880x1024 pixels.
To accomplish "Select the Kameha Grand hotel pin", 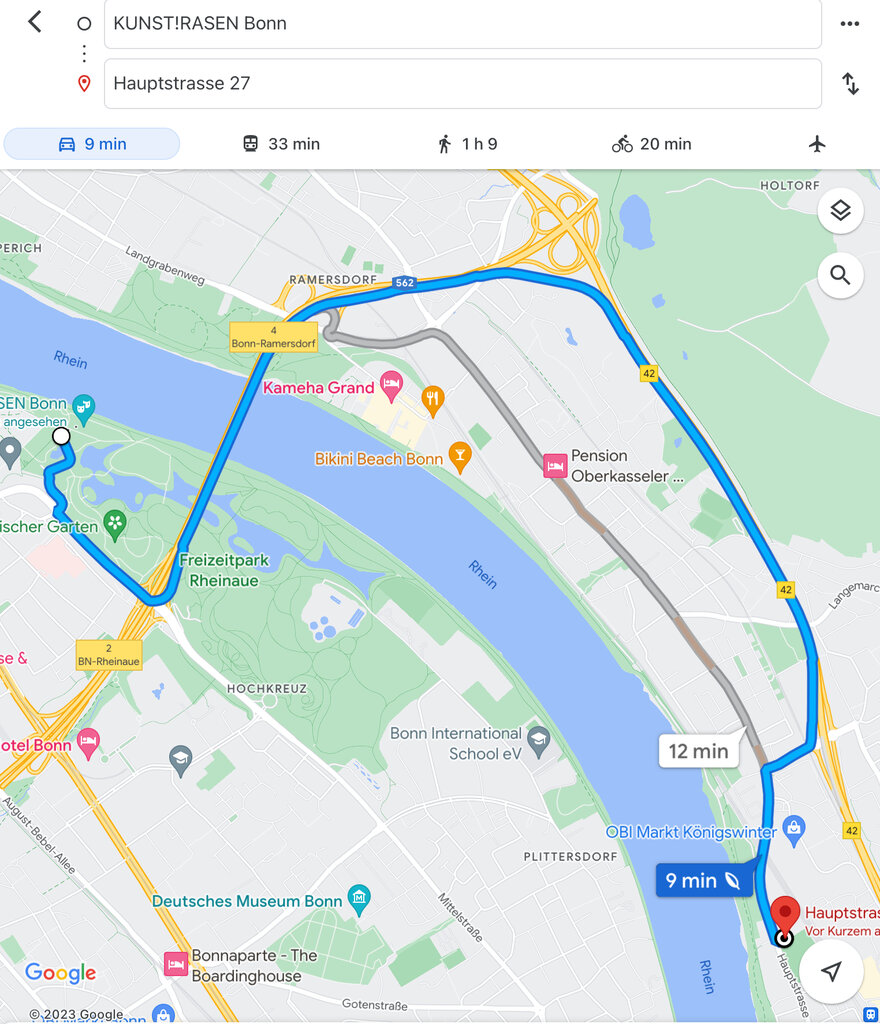I will pos(391,386).
